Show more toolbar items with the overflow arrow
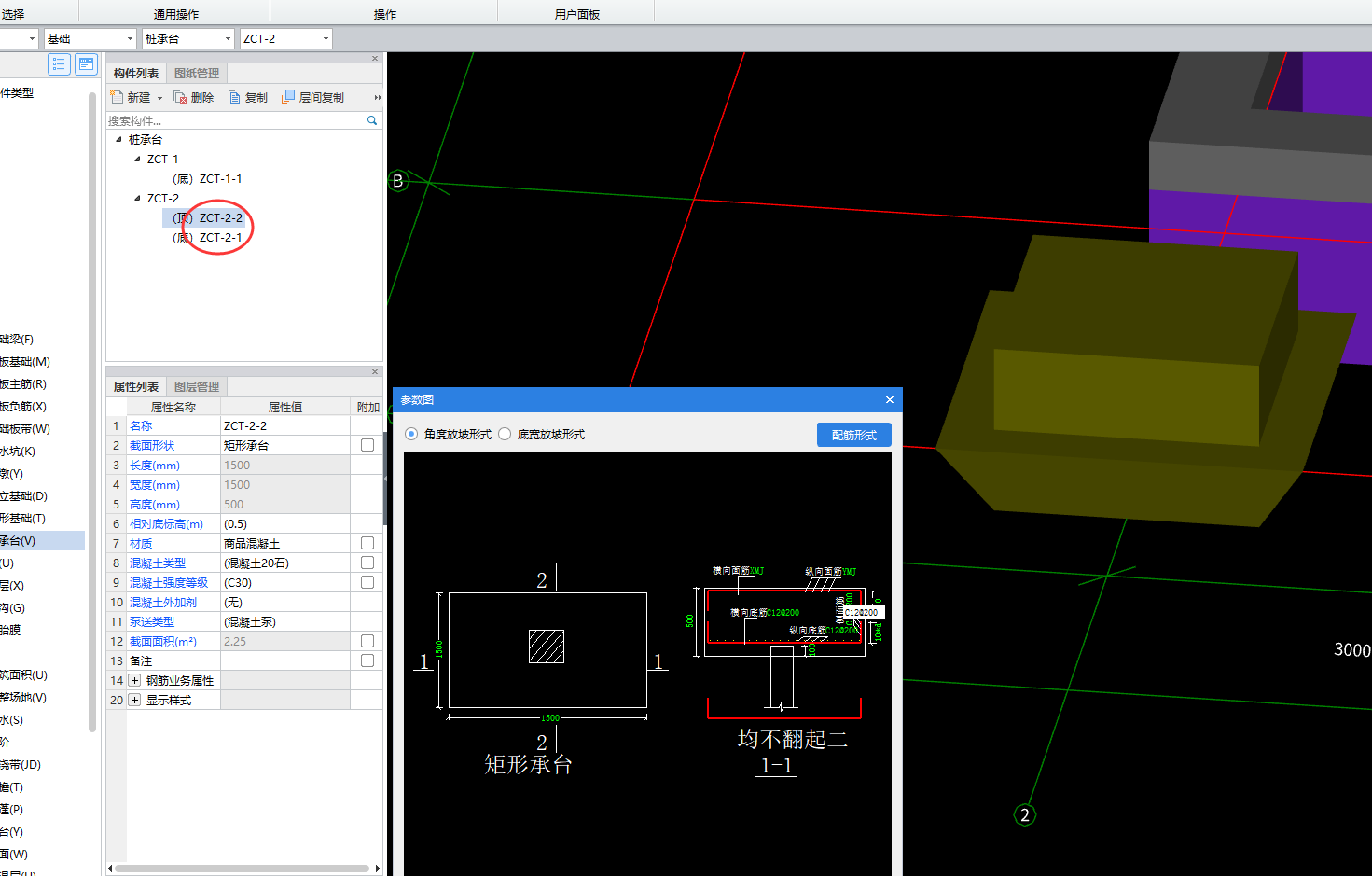1372x876 pixels. point(378,98)
